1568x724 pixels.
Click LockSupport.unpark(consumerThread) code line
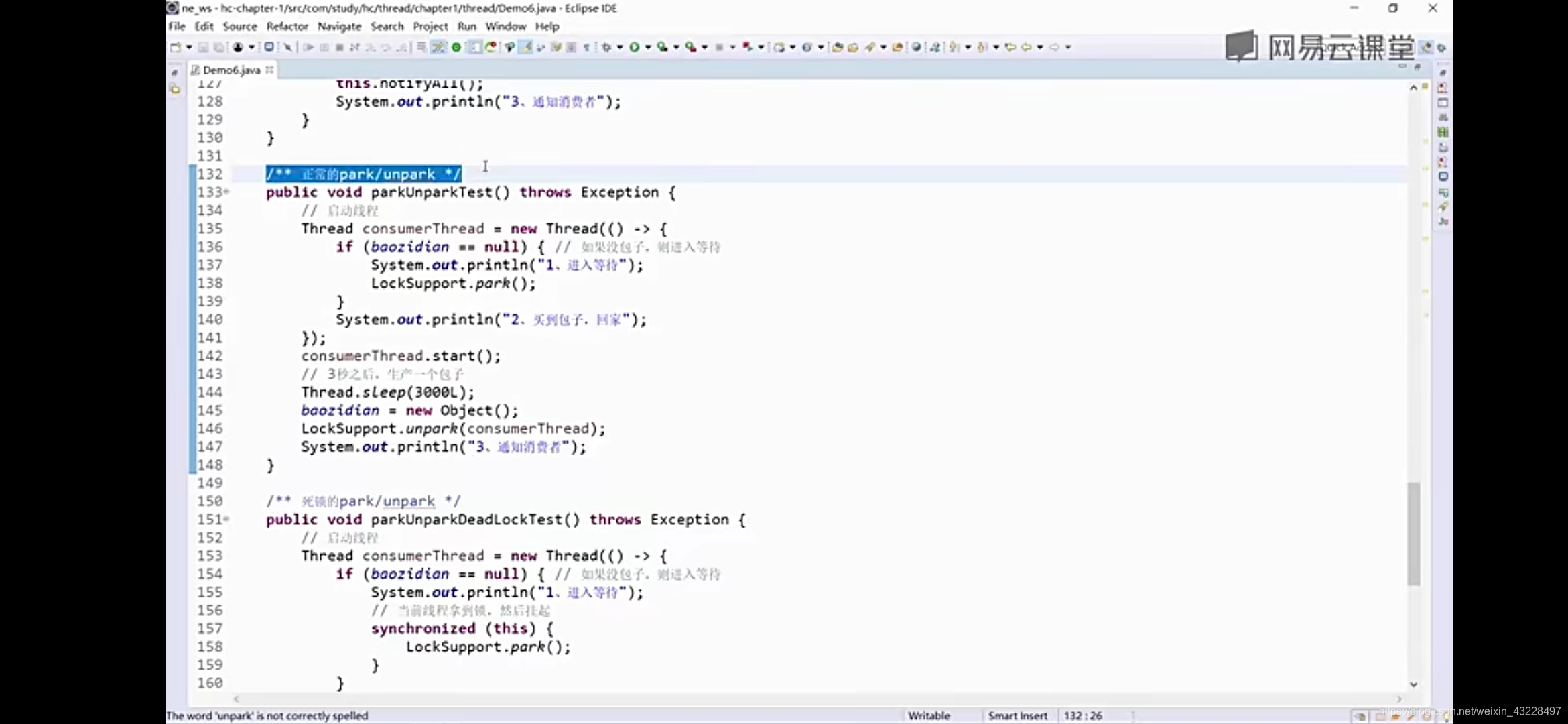pos(453,428)
